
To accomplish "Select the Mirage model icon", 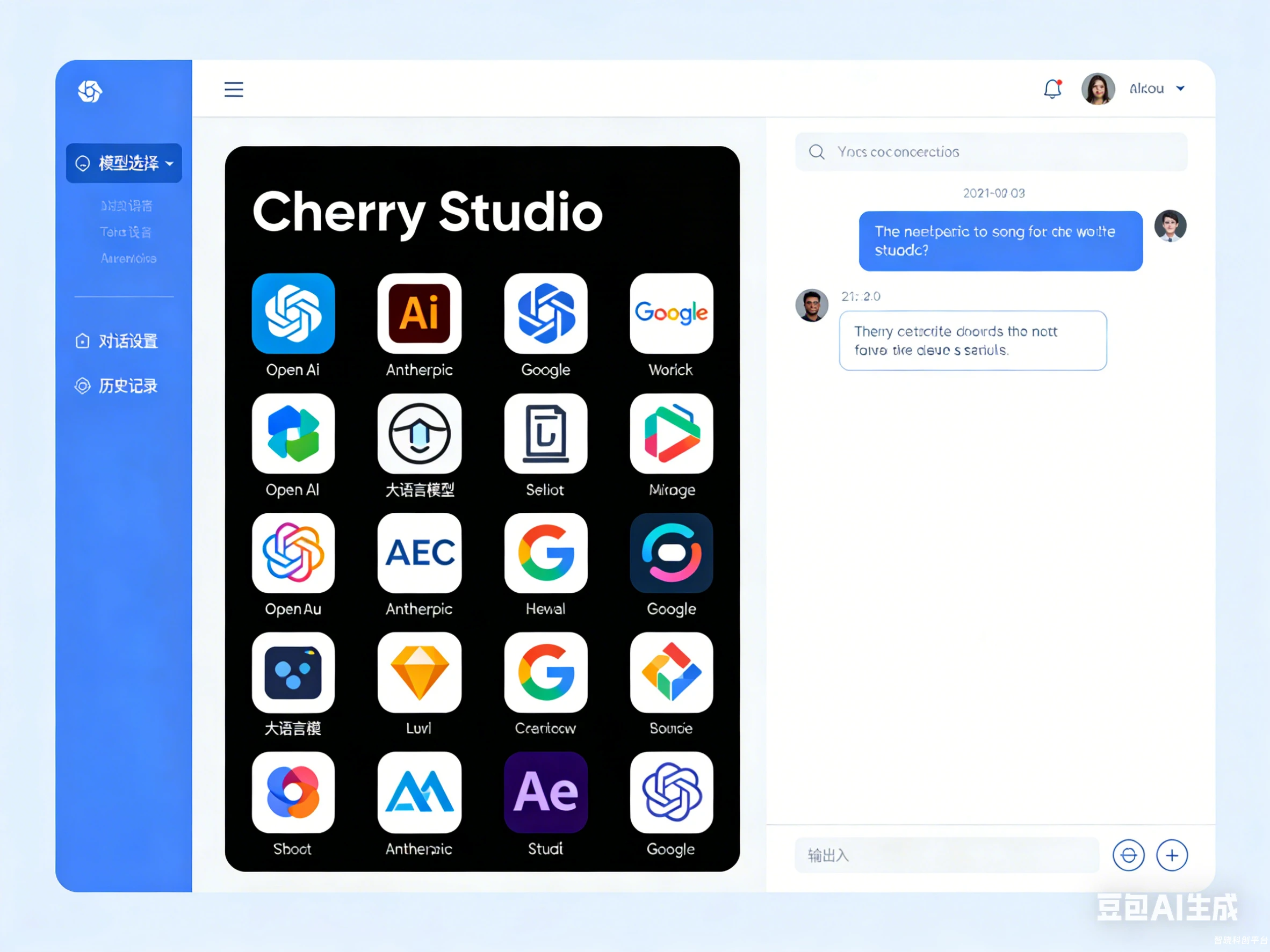I will pyautogui.click(x=670, y=434).
